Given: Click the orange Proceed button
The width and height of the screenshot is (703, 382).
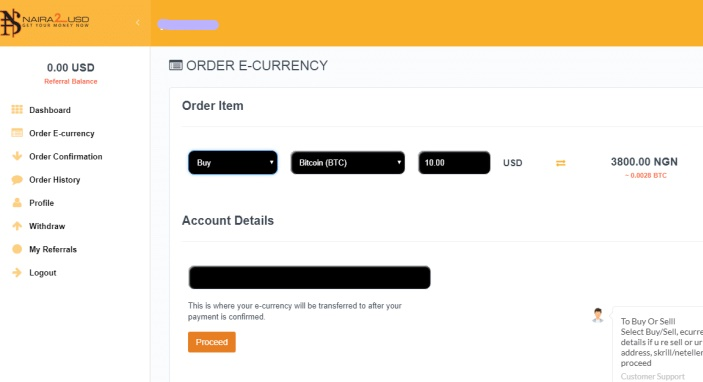Looking at the screenshot, I should point(212,342).
